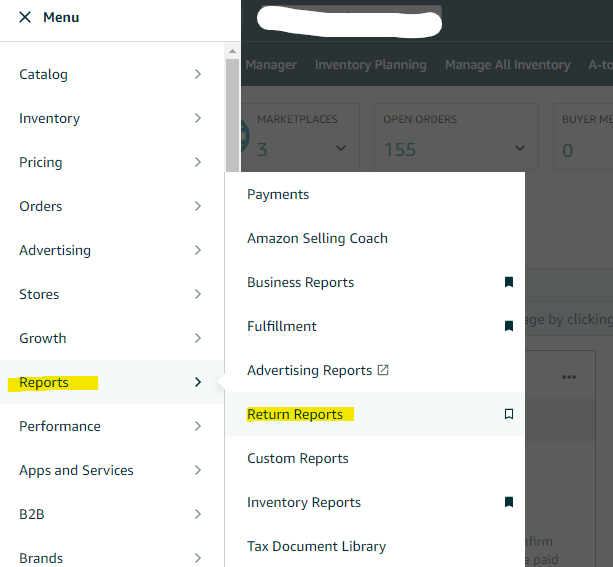The height and width of the screenshot is (567, 613).
Task: Open Advertising Reports link
Action: coord(310,370)
